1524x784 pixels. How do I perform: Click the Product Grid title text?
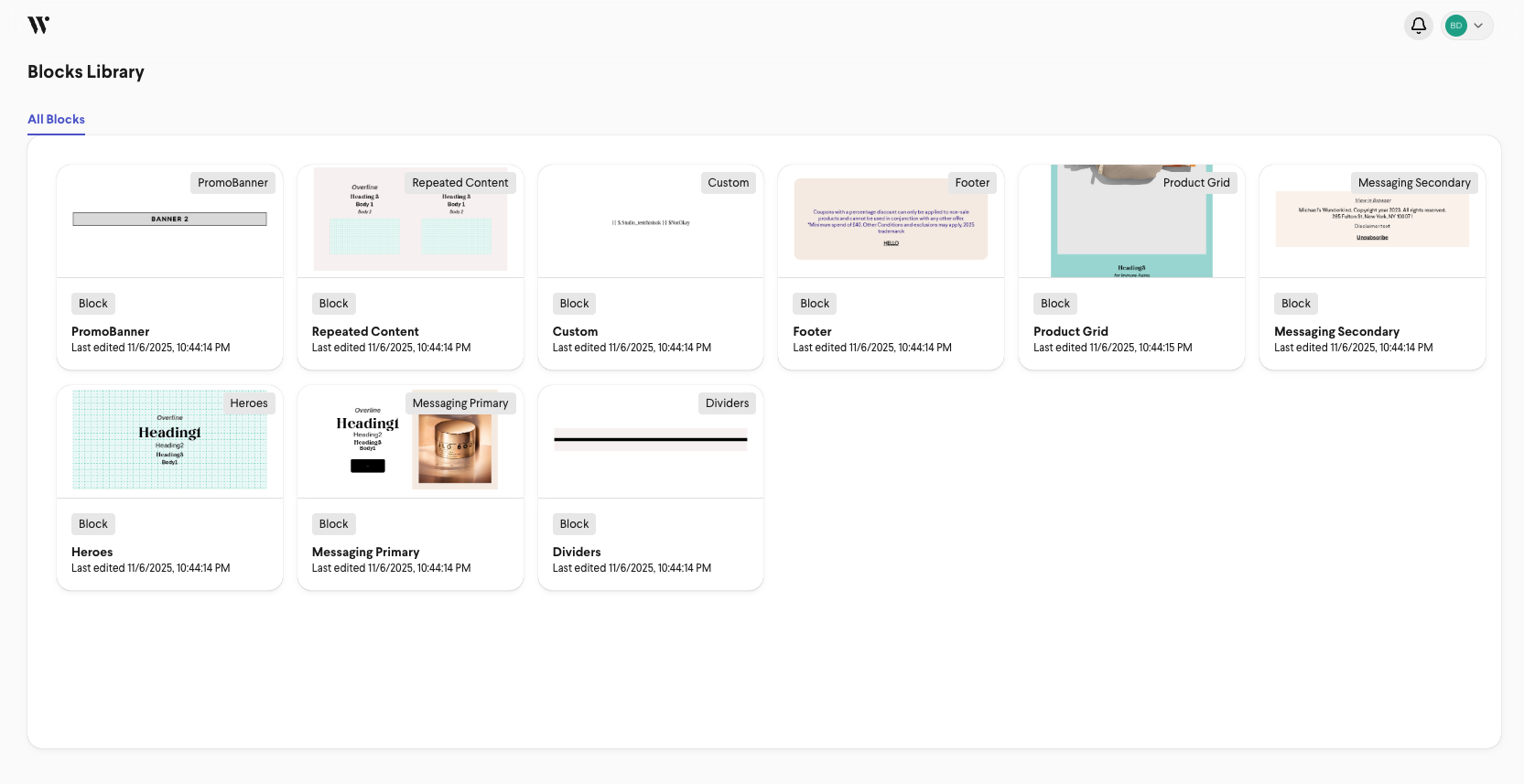point(1071,331)
